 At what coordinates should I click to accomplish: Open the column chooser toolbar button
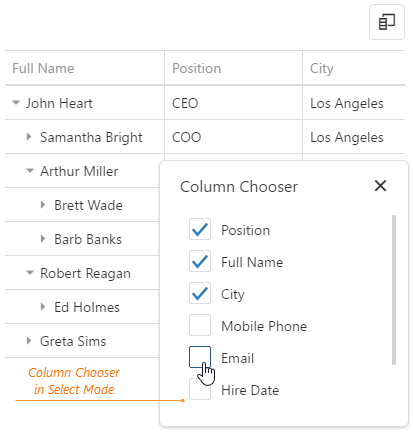coord(387,22)
